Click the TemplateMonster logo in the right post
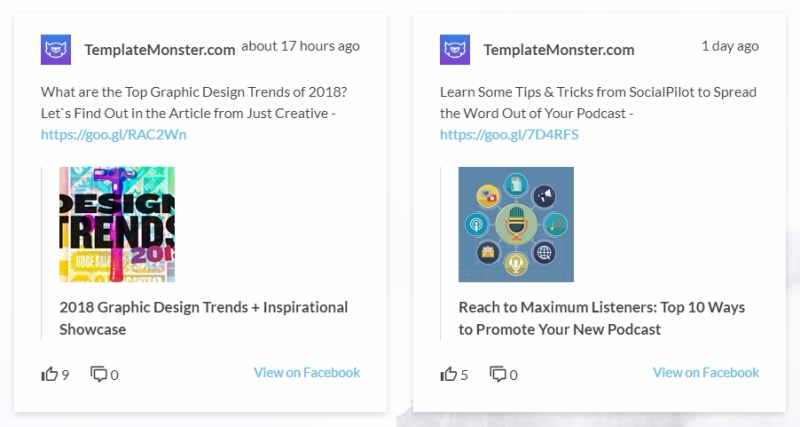Image resolution: width=800 pixels, height=427 pixels. coord(455,49)
